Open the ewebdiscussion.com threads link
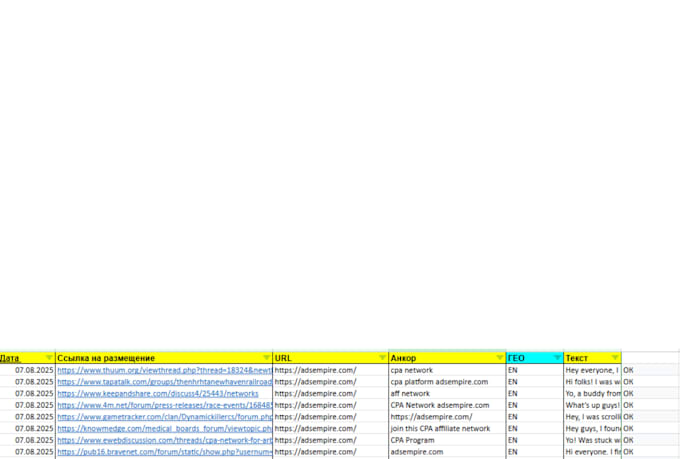Screen dimensions: 680x459 [x=165, y=440]
